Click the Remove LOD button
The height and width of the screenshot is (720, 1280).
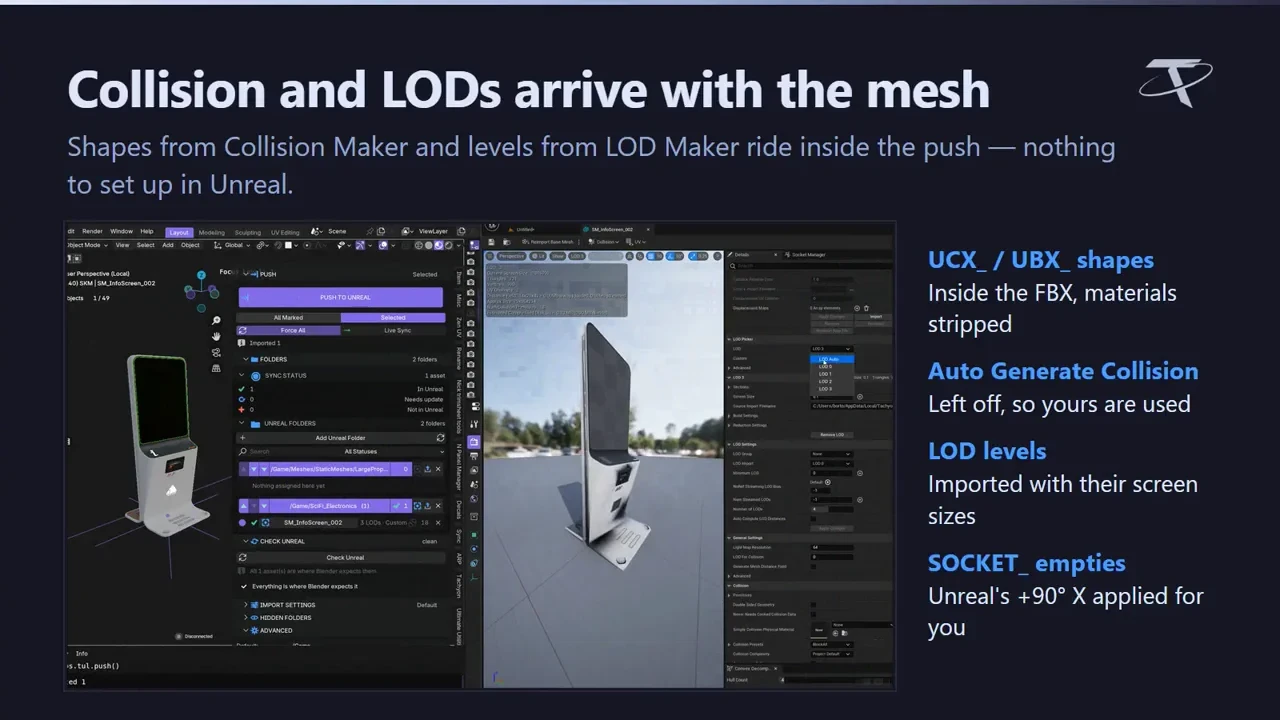833,435
